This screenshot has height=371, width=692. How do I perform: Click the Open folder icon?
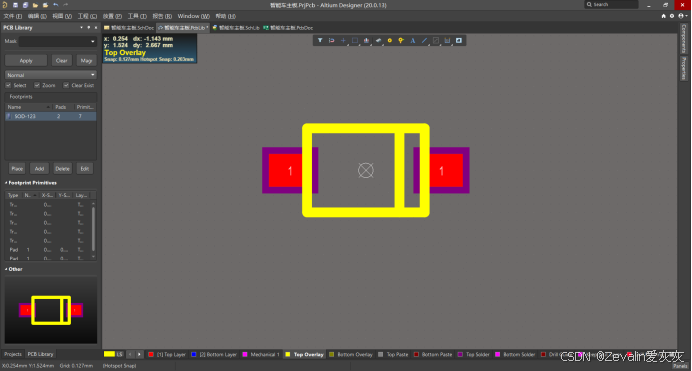point(35,5)
